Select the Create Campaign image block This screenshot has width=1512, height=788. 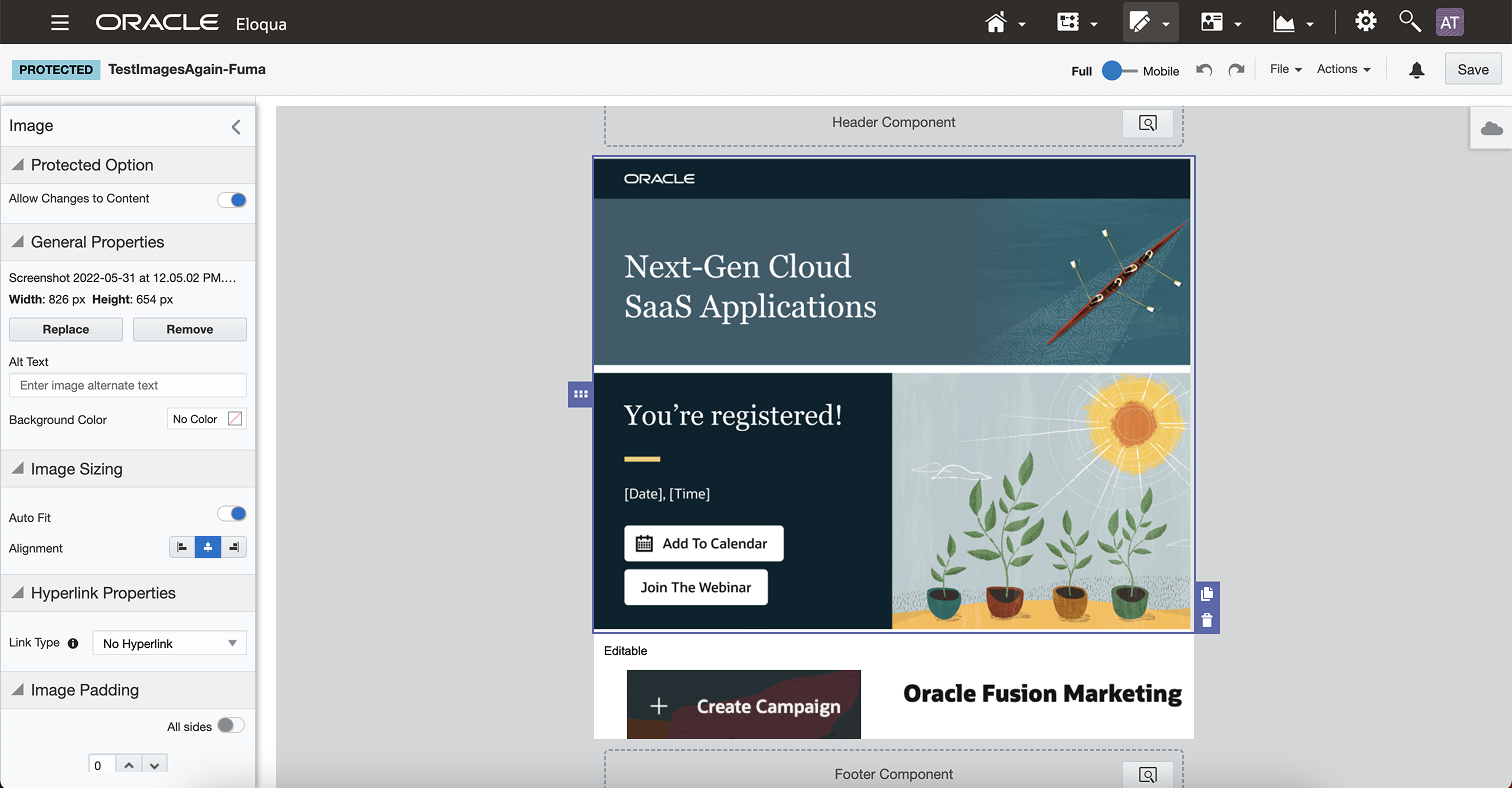[744, 705]
